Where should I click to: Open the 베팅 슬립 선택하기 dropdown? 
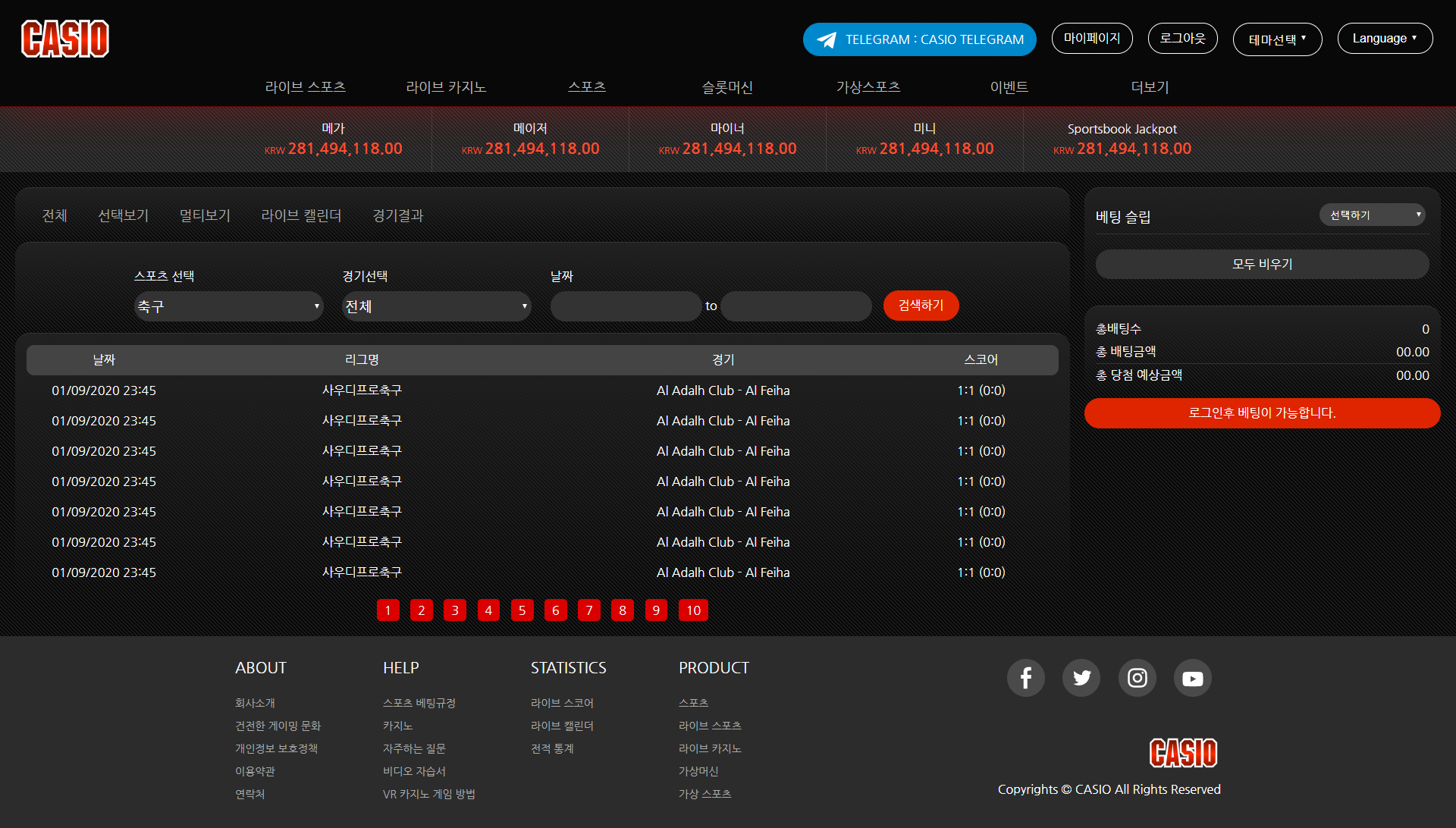[1372, 215]
